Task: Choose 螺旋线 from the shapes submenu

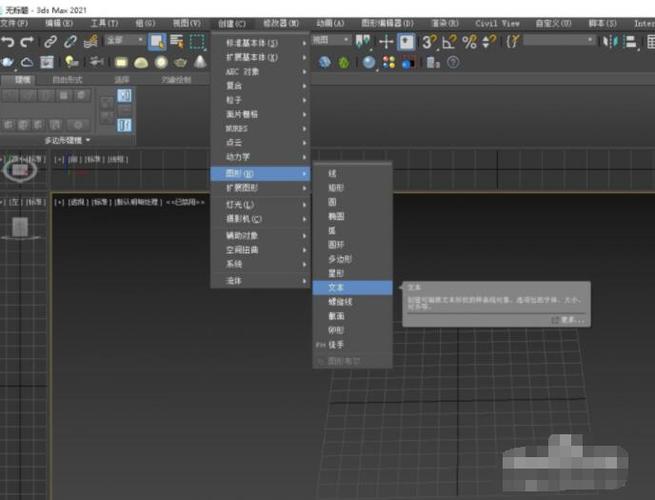Action: point(340,301)
